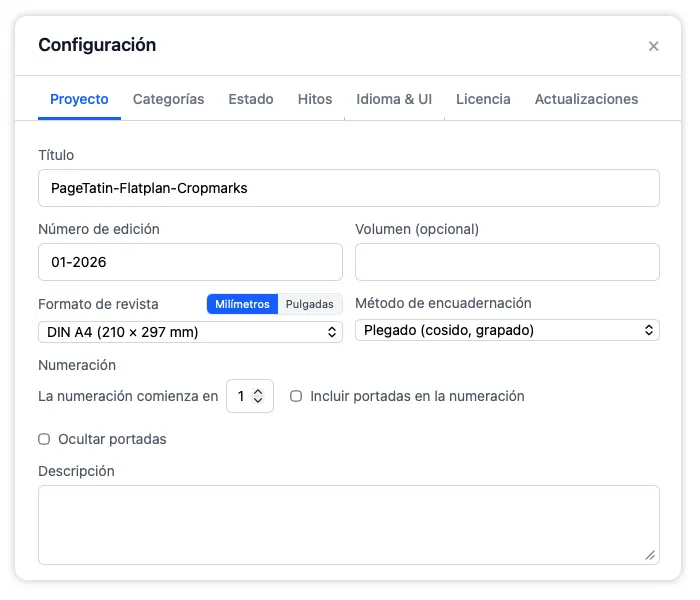Image resolution: width=700 pixels, height=600 pixels.
Task: Open the Formato de revista dropdown
Action: click(190, 332)
